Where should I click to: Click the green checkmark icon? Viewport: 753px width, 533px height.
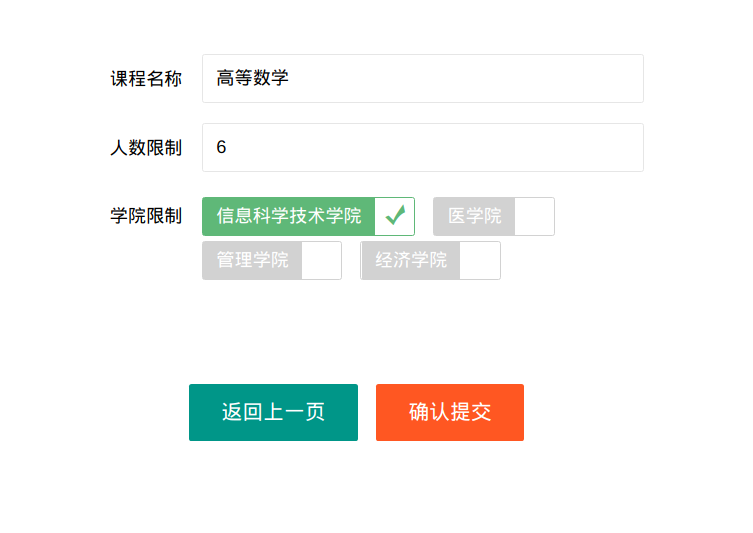(x=395, y=216)
